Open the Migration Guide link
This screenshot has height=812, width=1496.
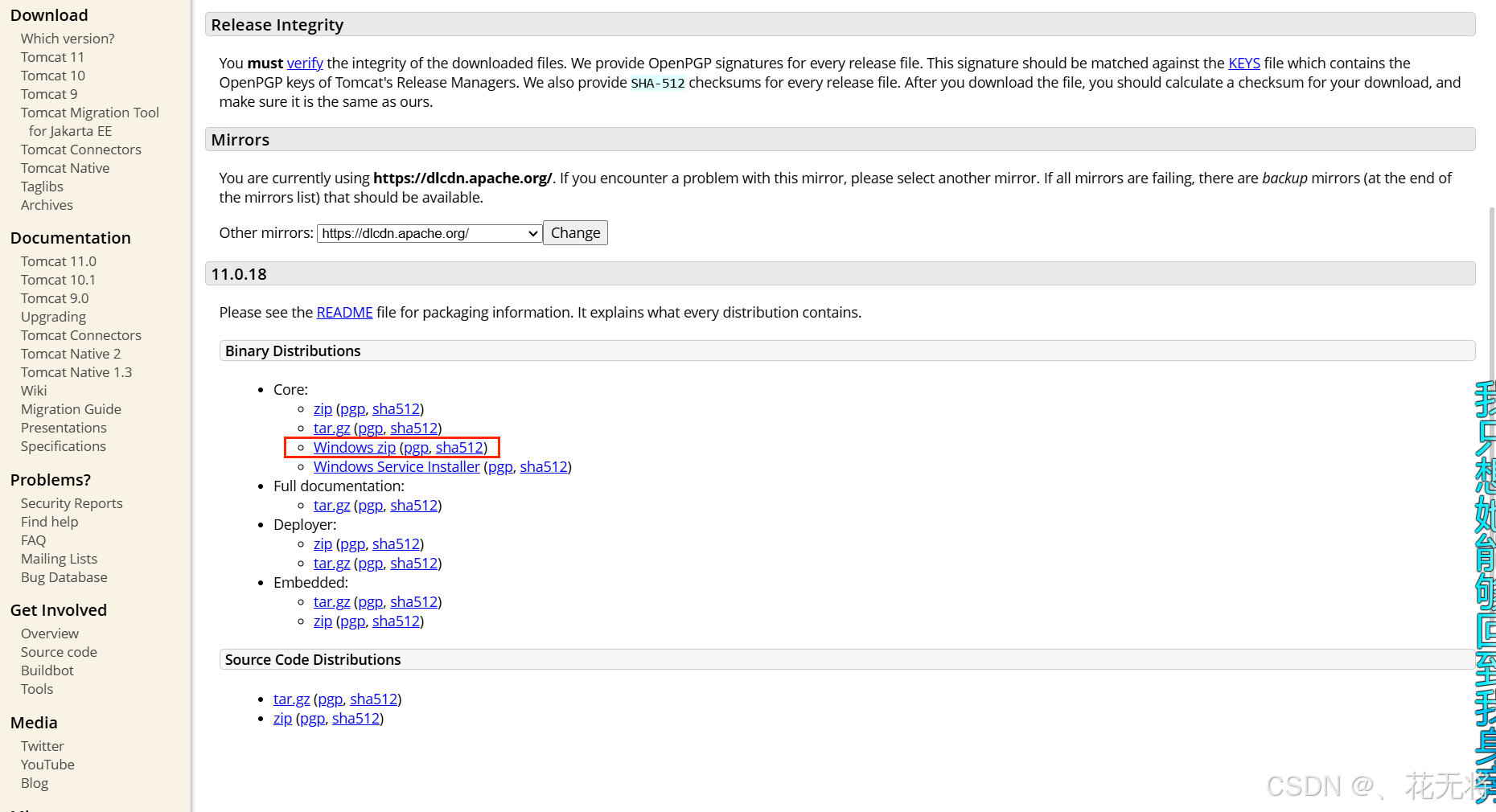pyautogui.click(x=71, y=409)
